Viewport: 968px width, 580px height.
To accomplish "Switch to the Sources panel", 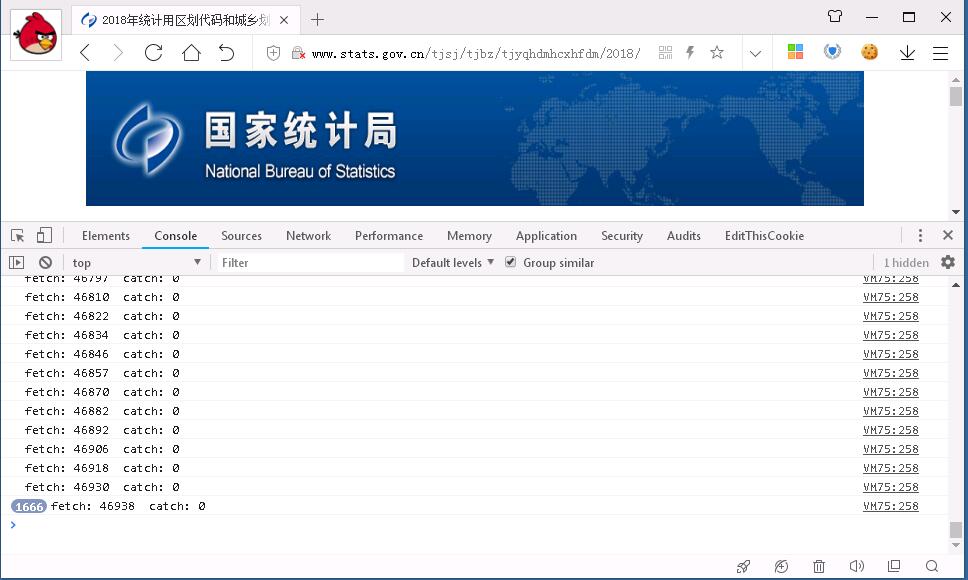I will pos(241,236).
